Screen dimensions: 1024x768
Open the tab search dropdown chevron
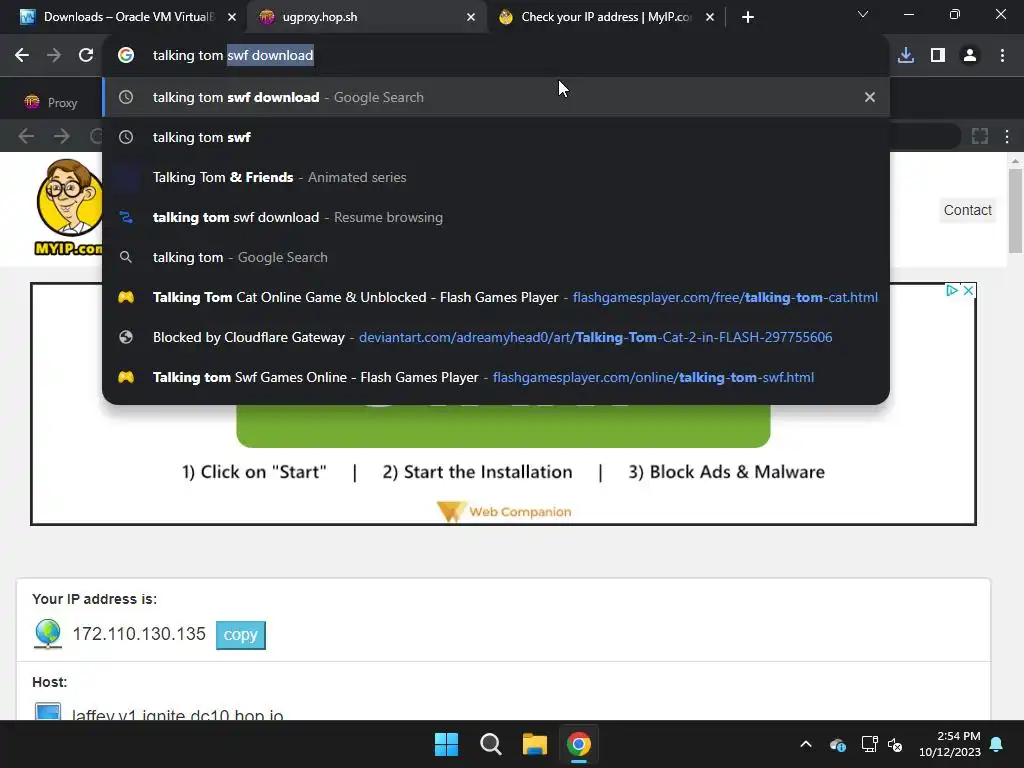[863, 14]
